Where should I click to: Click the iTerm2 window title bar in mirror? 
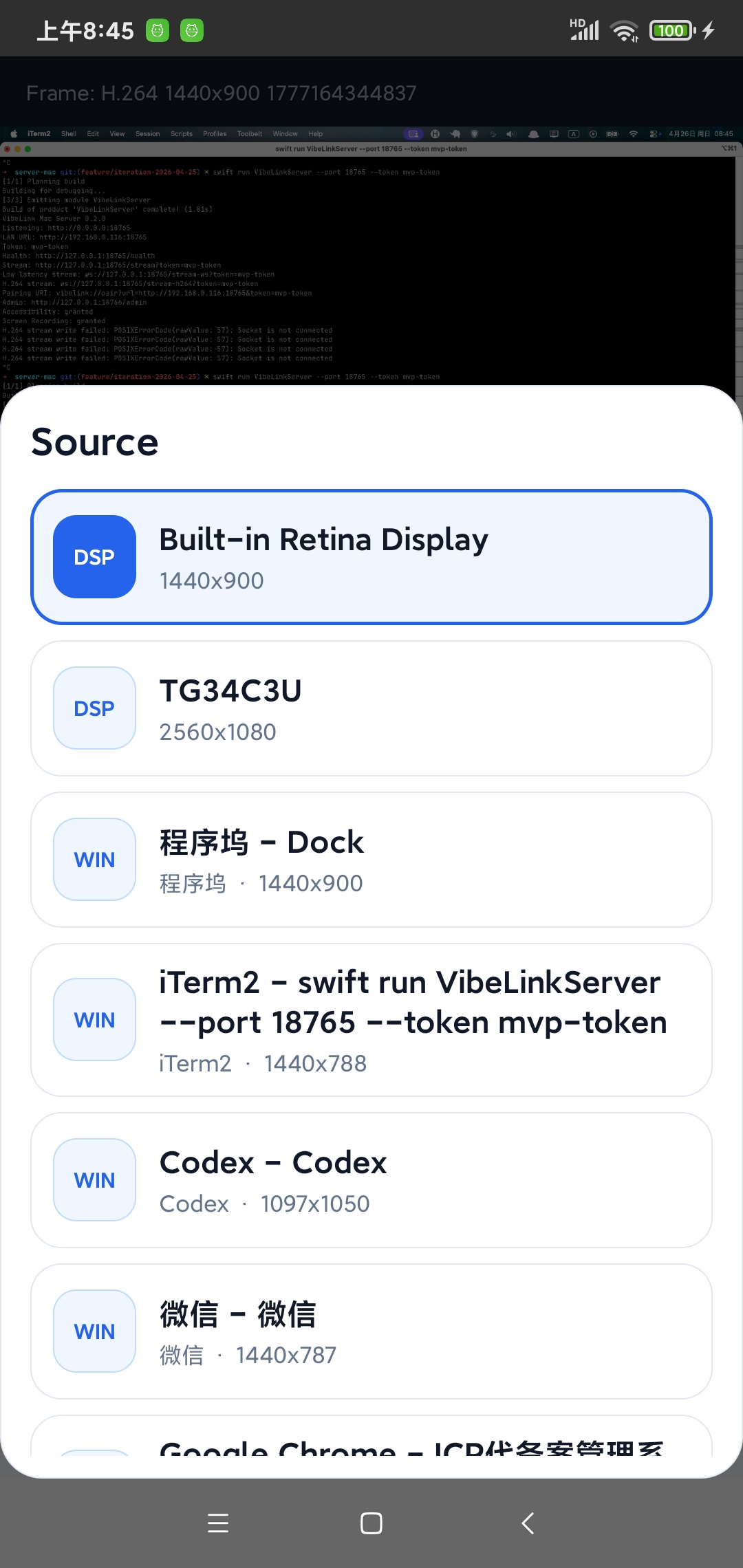pos(371,149)
